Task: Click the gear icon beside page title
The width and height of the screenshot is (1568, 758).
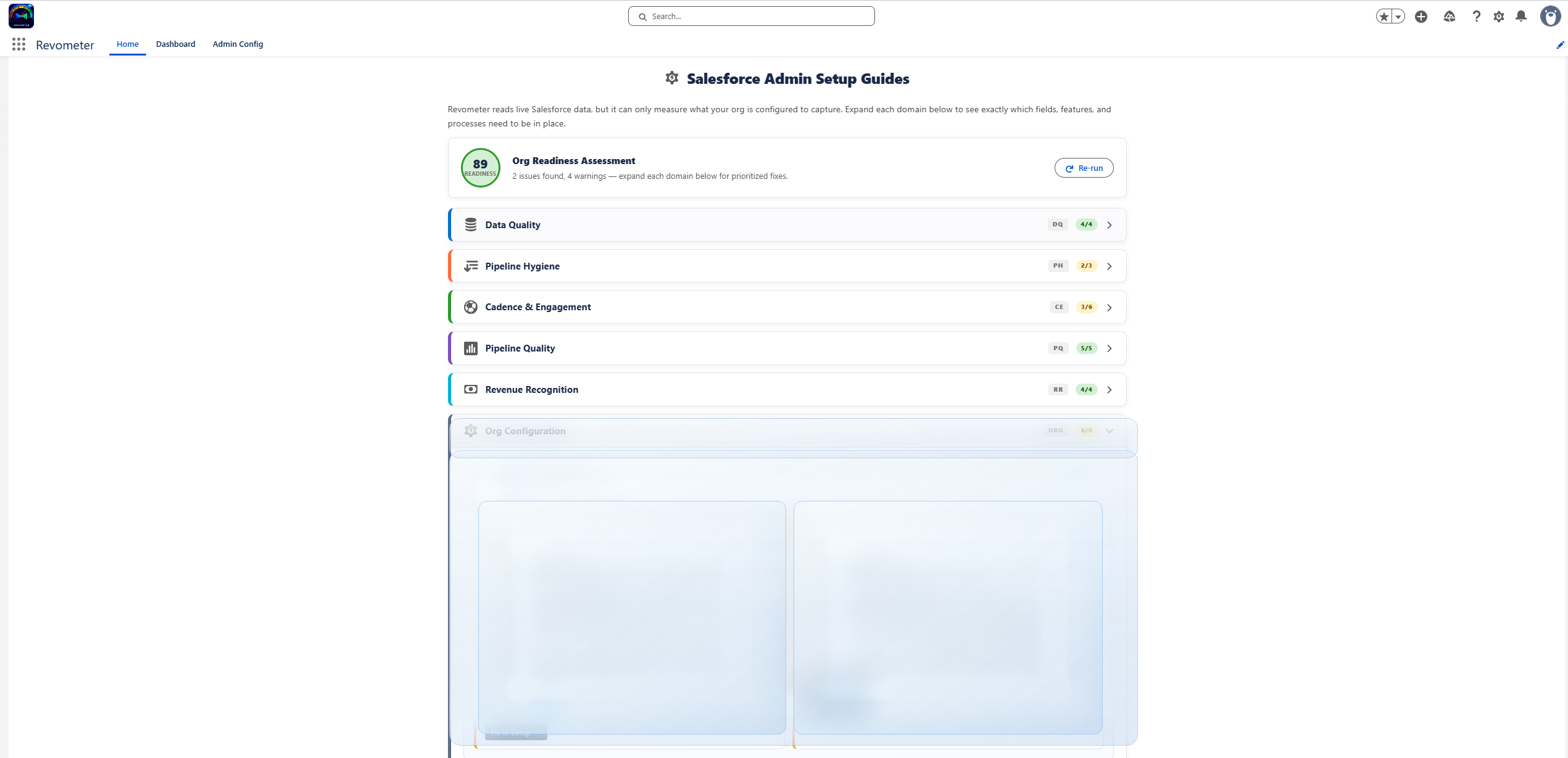Action: (x=672, y=78)
